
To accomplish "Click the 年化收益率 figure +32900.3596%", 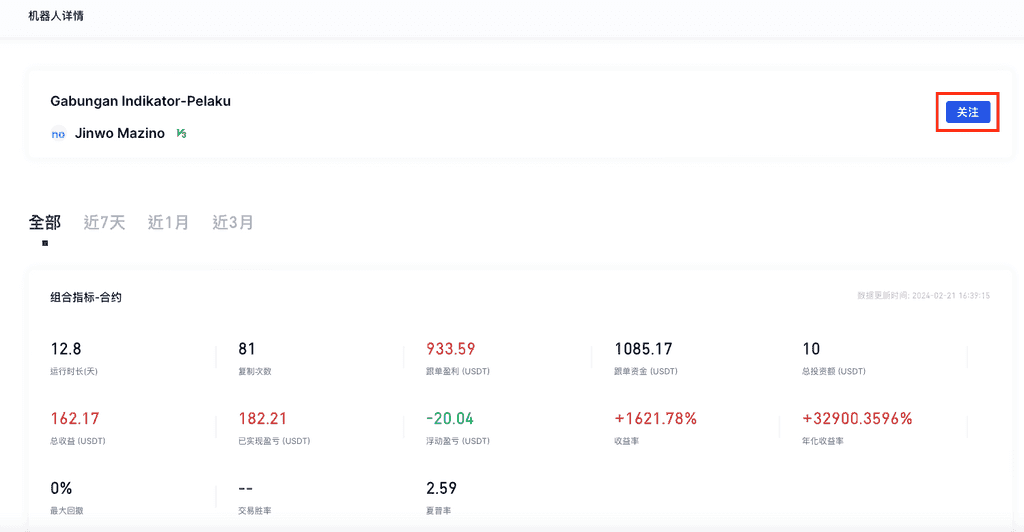I will [x=857, y=418].
